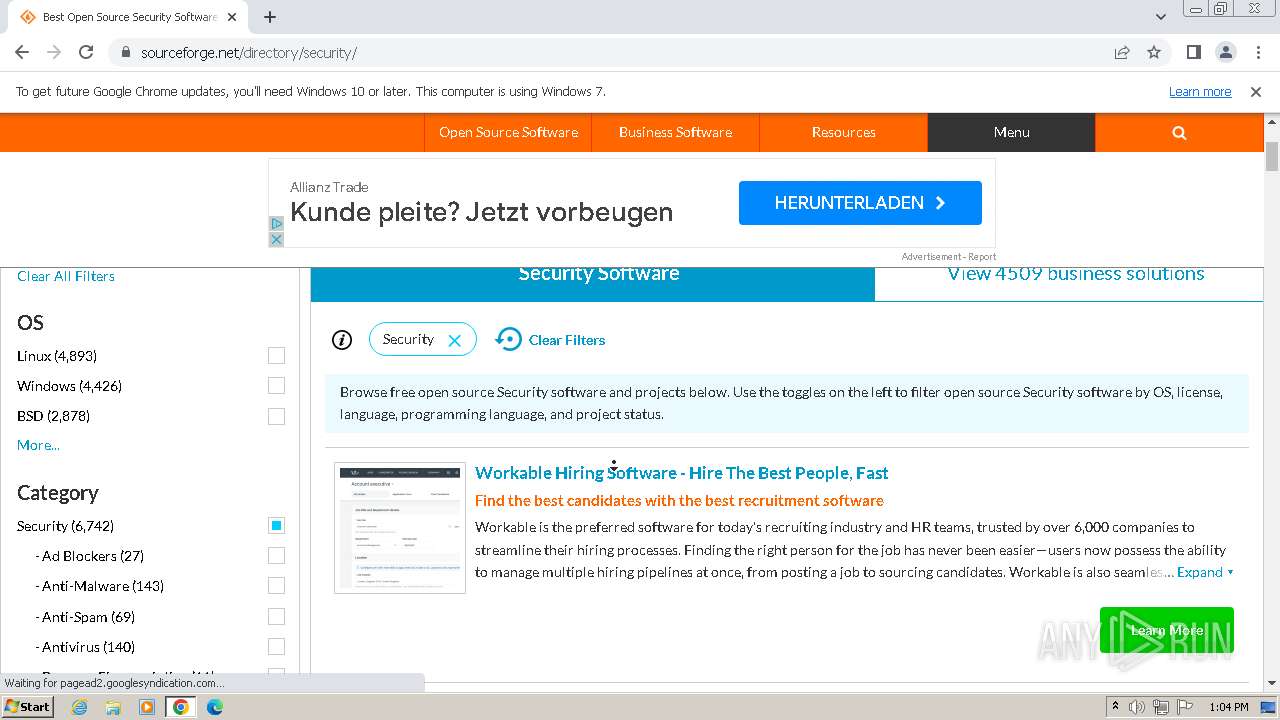Open the AdChoices info icon
1280x720 pixels.
point(276,224)
